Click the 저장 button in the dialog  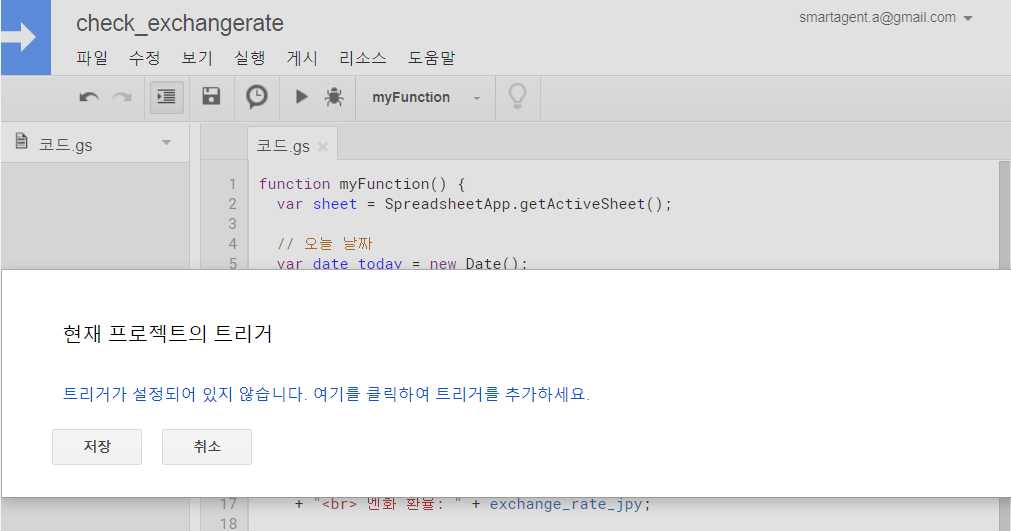click(97, 447)
